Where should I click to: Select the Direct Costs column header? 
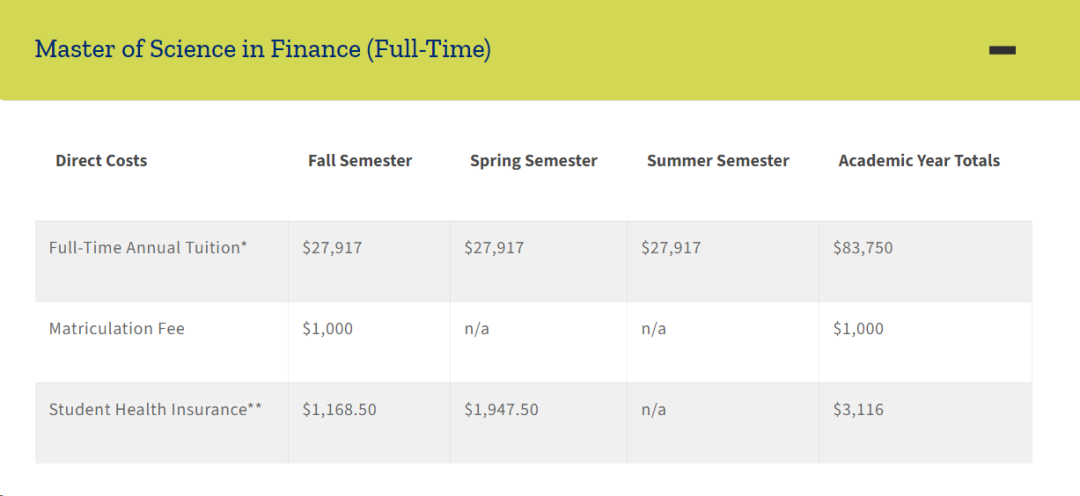point(101,161)
